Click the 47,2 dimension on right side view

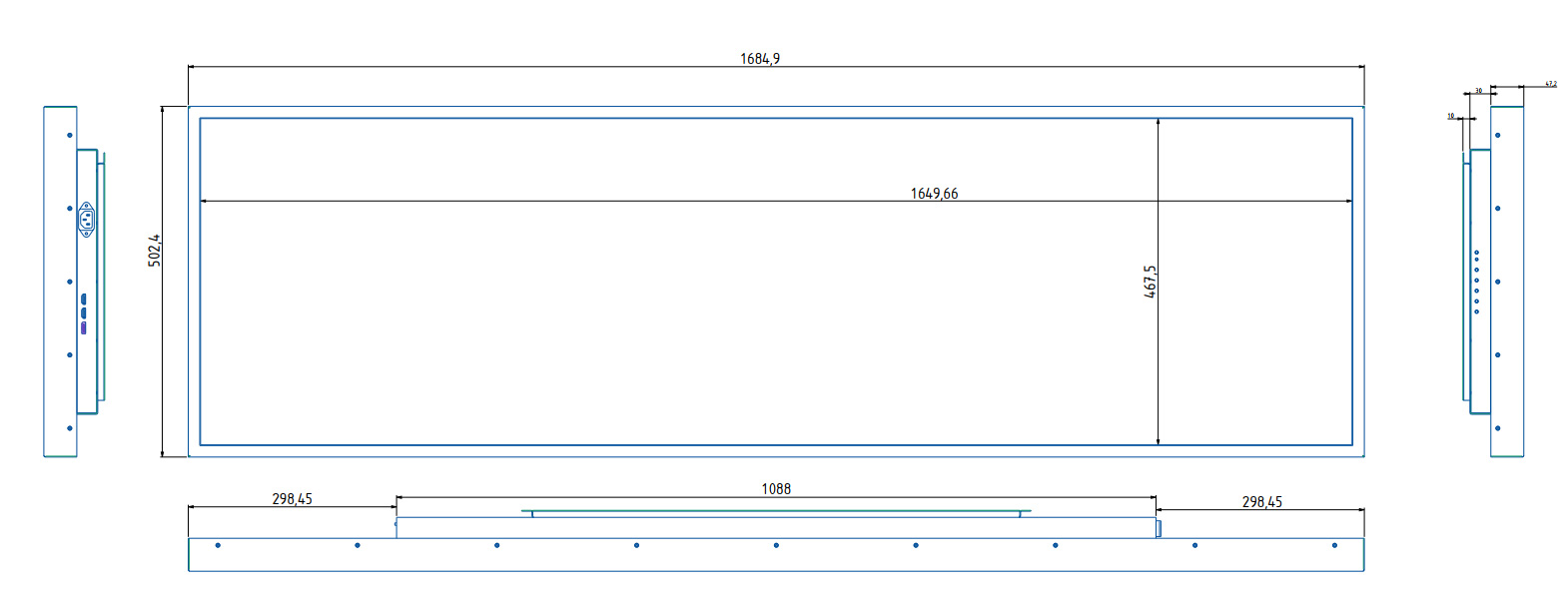click(x=1550, y=84)
